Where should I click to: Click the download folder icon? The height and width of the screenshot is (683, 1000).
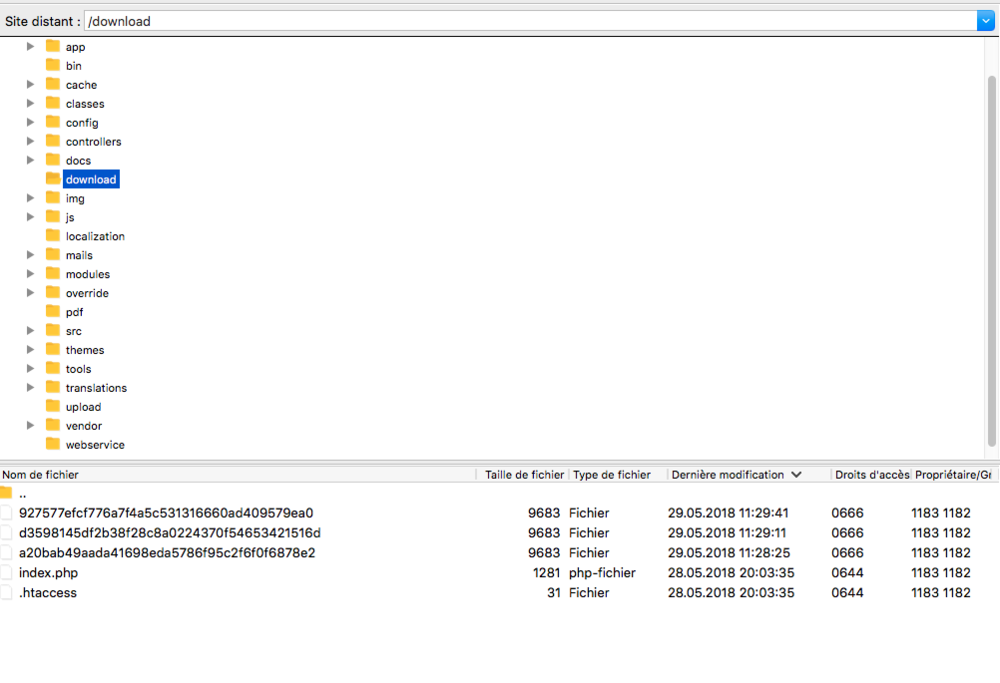54,179
